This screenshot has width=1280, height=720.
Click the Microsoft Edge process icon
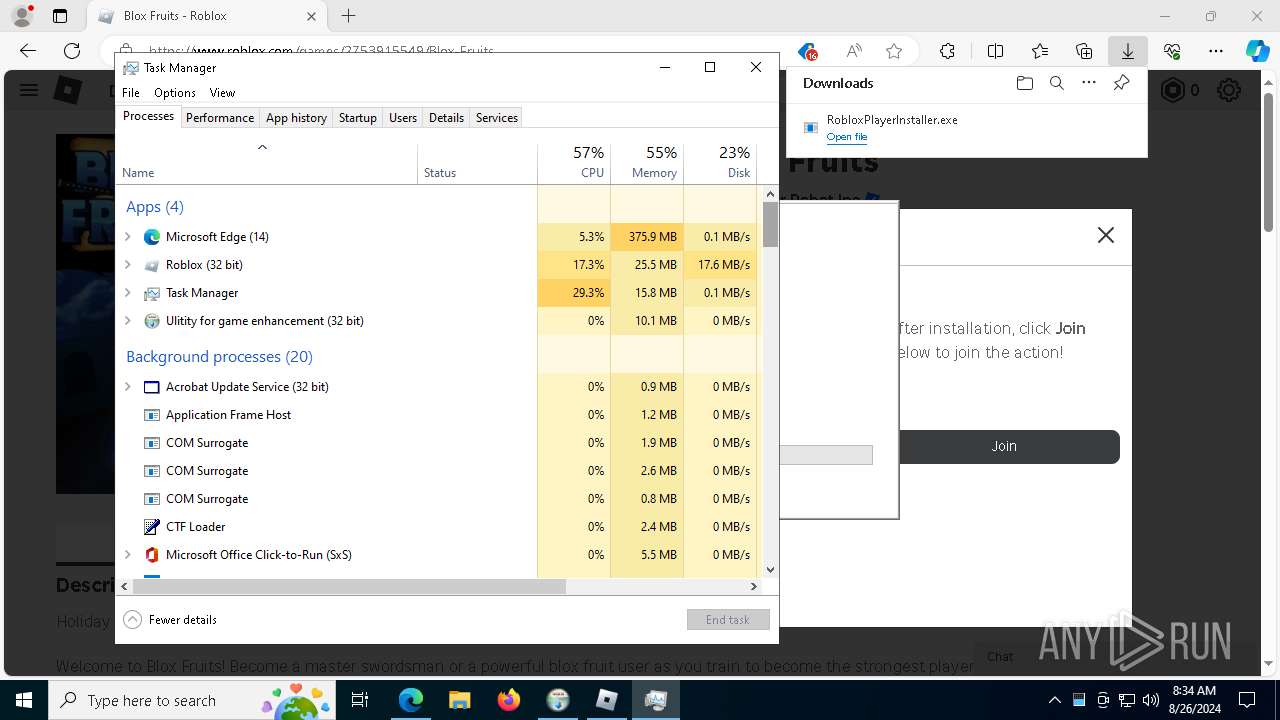pos(152,237)
